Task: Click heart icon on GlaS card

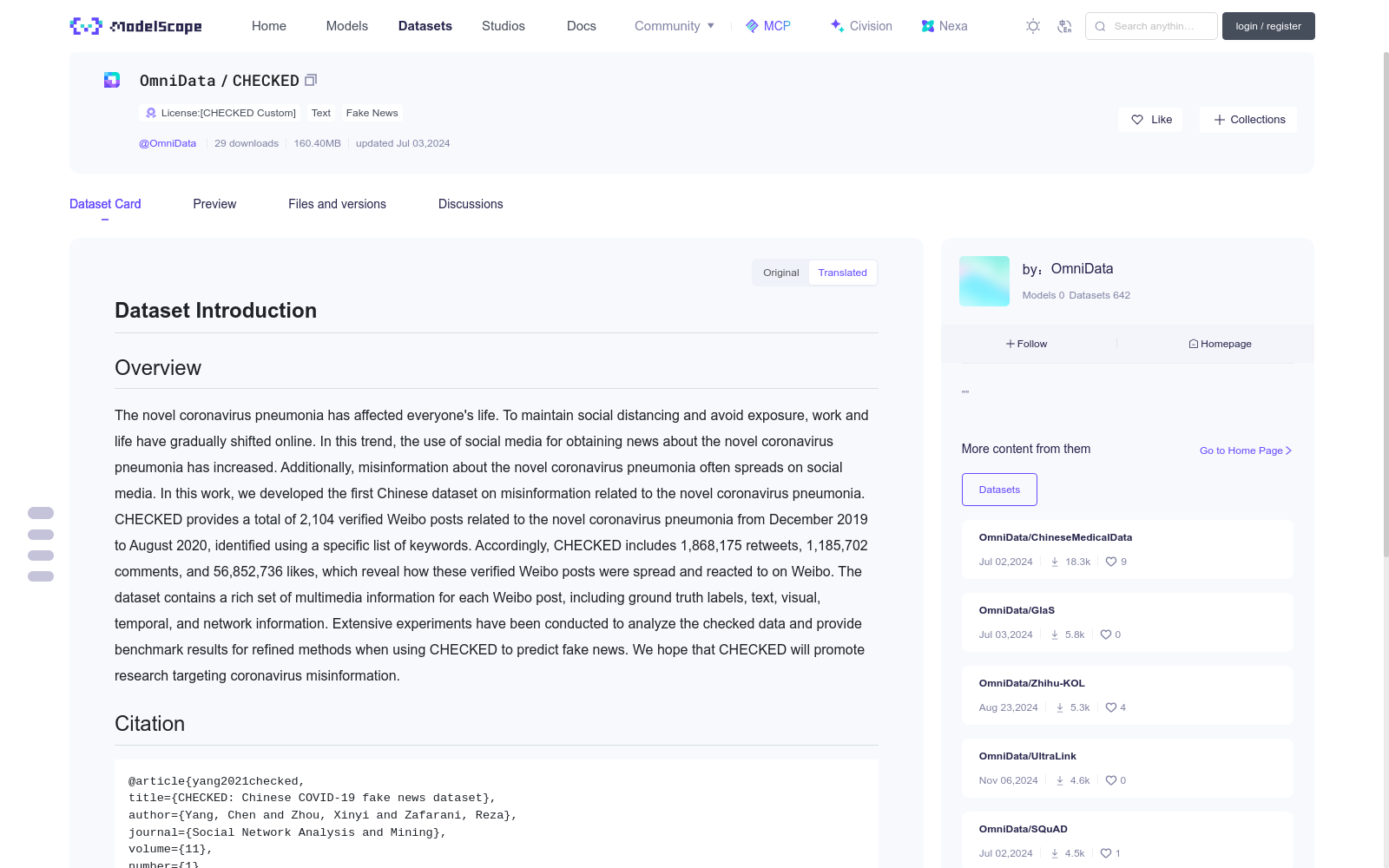Action: click(x=1106, y=635)
